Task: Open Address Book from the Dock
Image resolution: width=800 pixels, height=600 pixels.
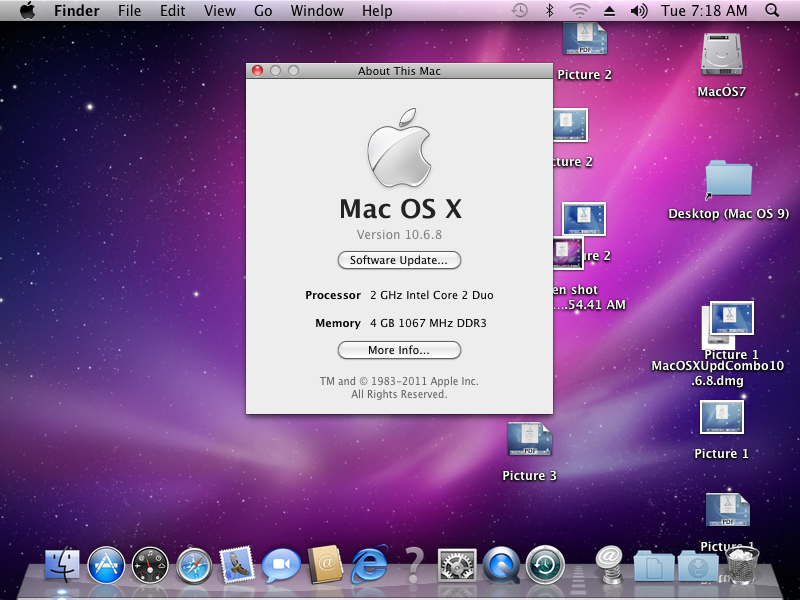Action: (325, 565)
